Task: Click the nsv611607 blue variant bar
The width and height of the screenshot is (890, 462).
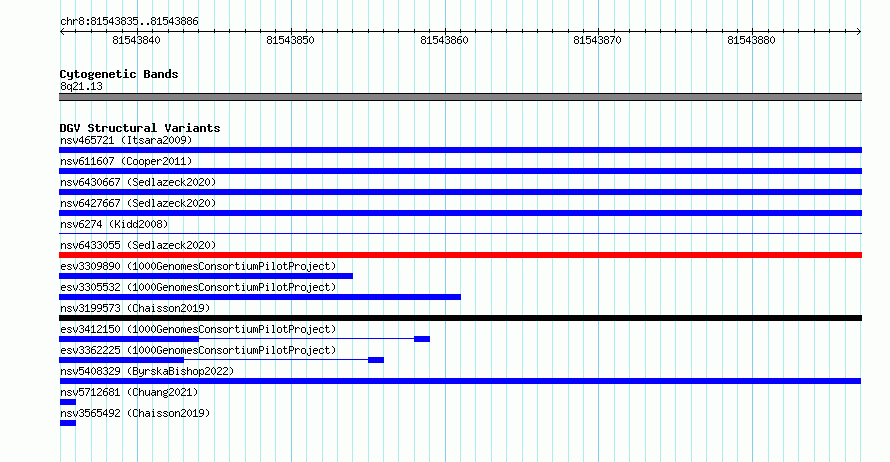Action: pyautogui.click(x=460, y=171)
